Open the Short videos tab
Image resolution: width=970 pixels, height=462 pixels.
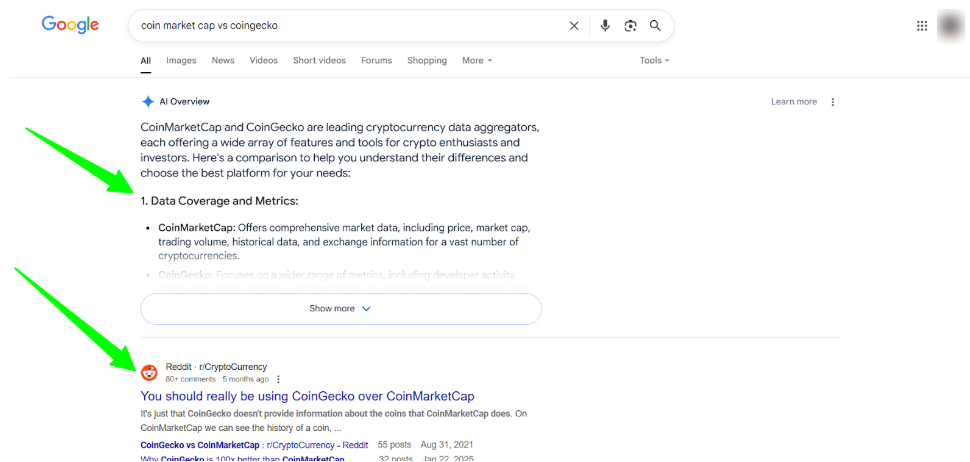pyautogui.click(x=319, y=61)
